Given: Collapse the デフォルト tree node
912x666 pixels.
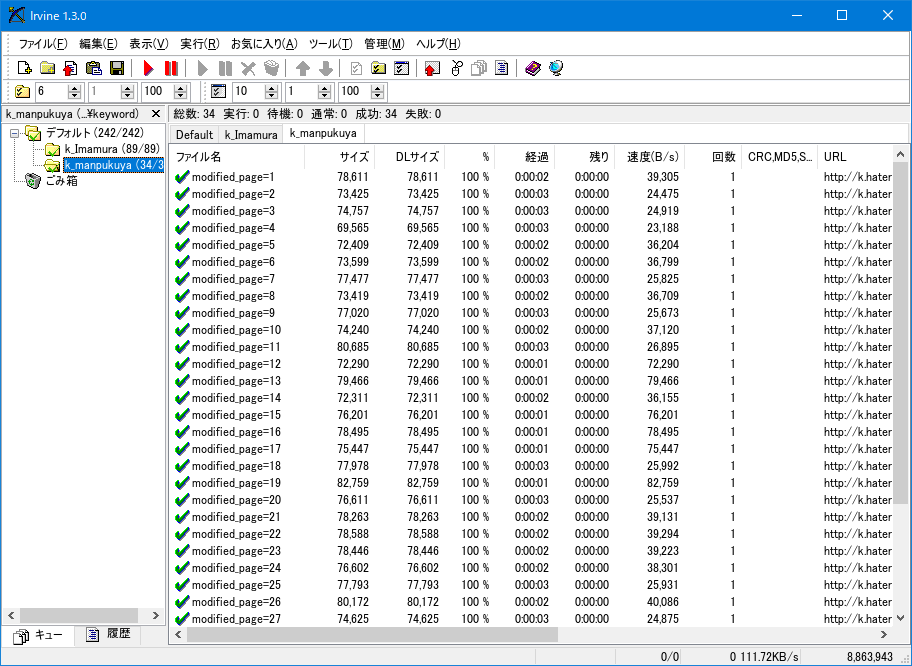Looking at the screenshot, I should tap(15, 133).
